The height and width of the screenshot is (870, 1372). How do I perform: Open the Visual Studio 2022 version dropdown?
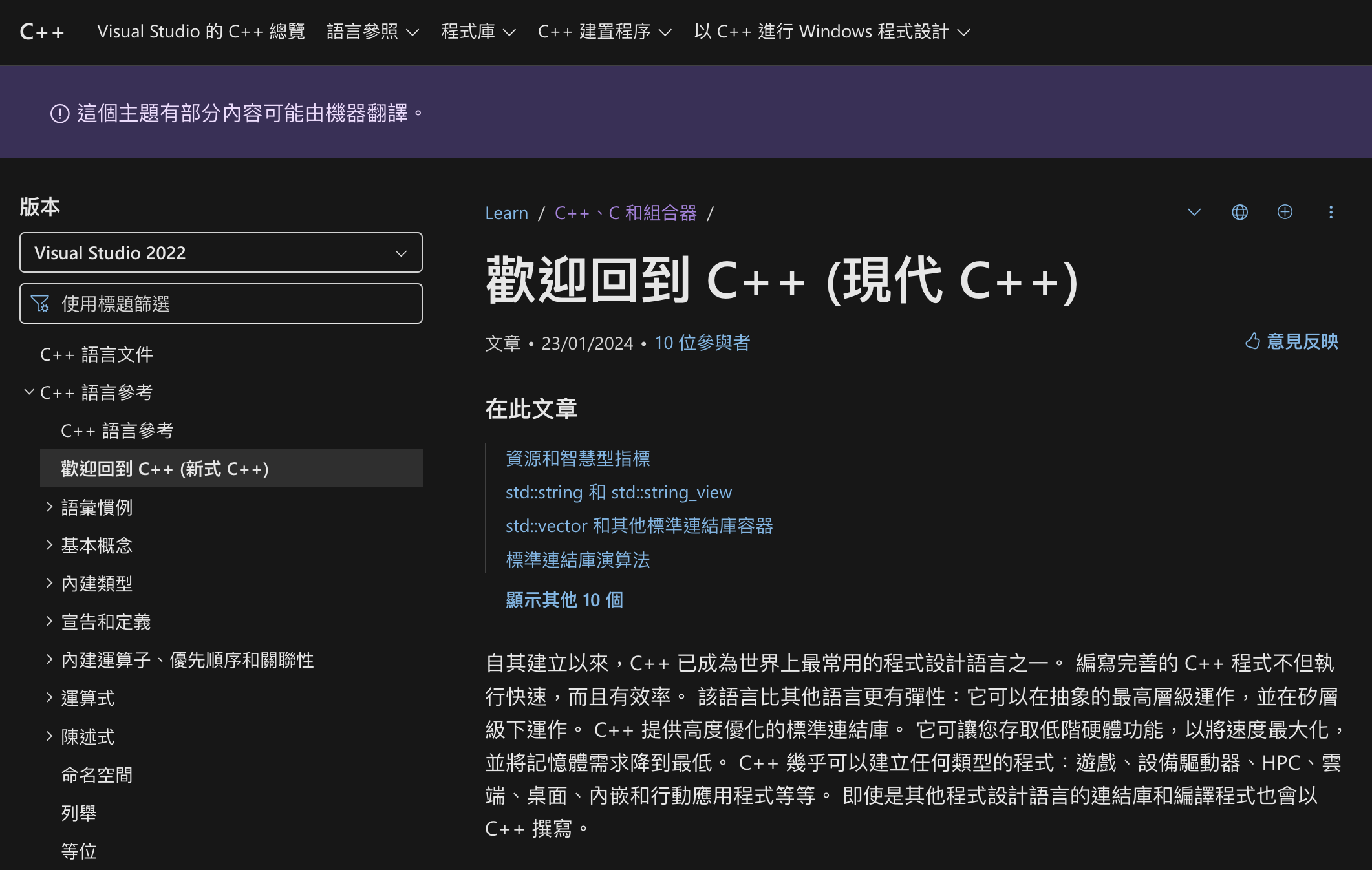[221, 253]
